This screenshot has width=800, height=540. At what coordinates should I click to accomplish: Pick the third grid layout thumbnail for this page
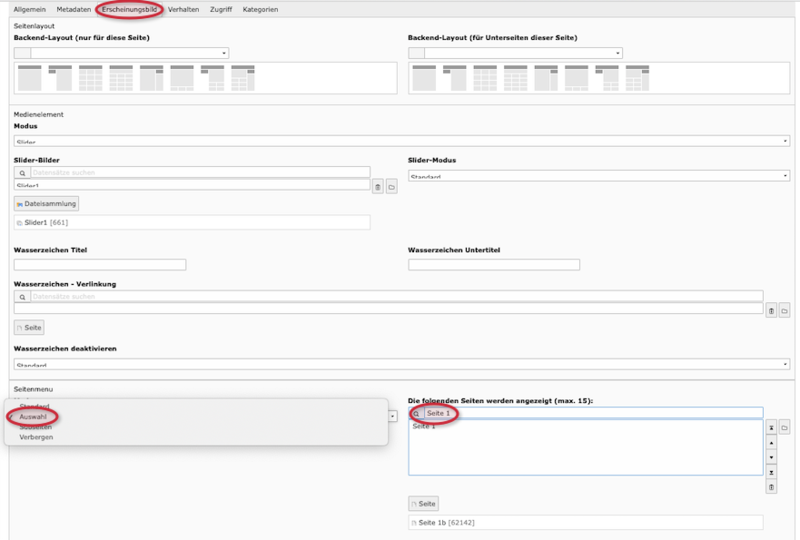coord(91,78)
